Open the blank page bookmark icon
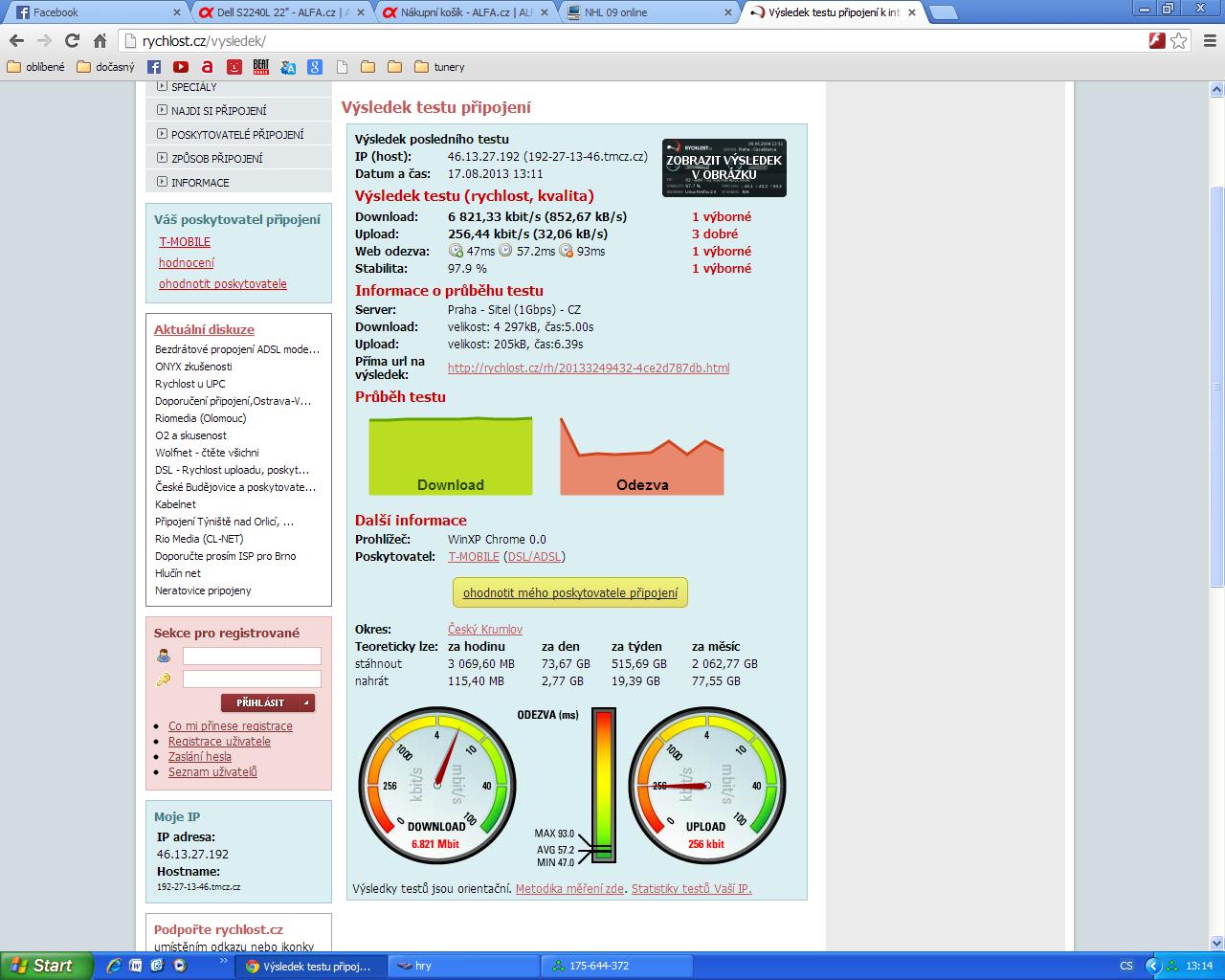 click(342, 67)
